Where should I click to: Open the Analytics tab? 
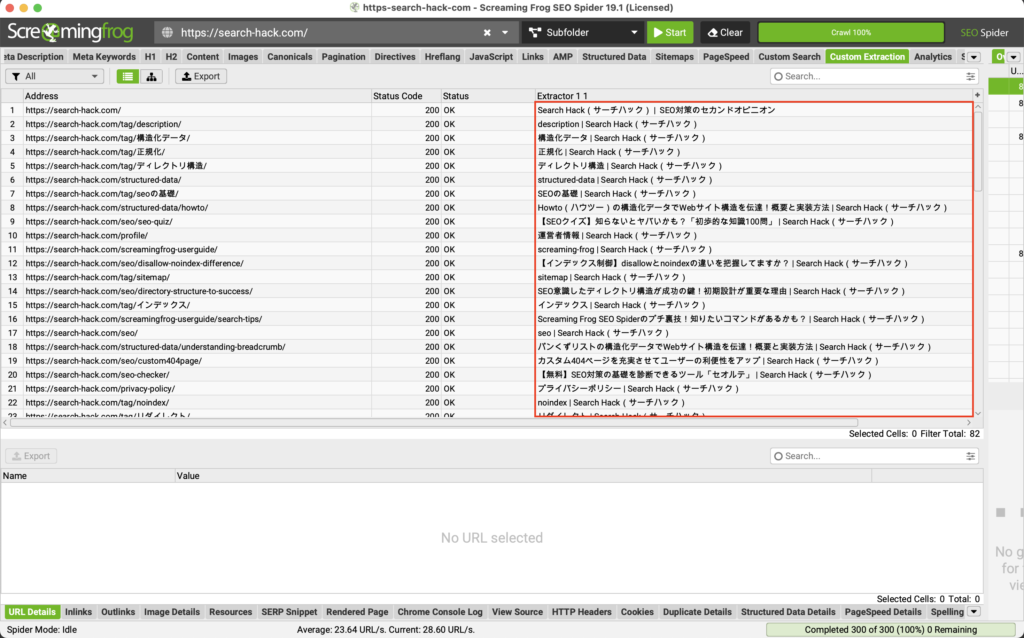pos(933,57)
